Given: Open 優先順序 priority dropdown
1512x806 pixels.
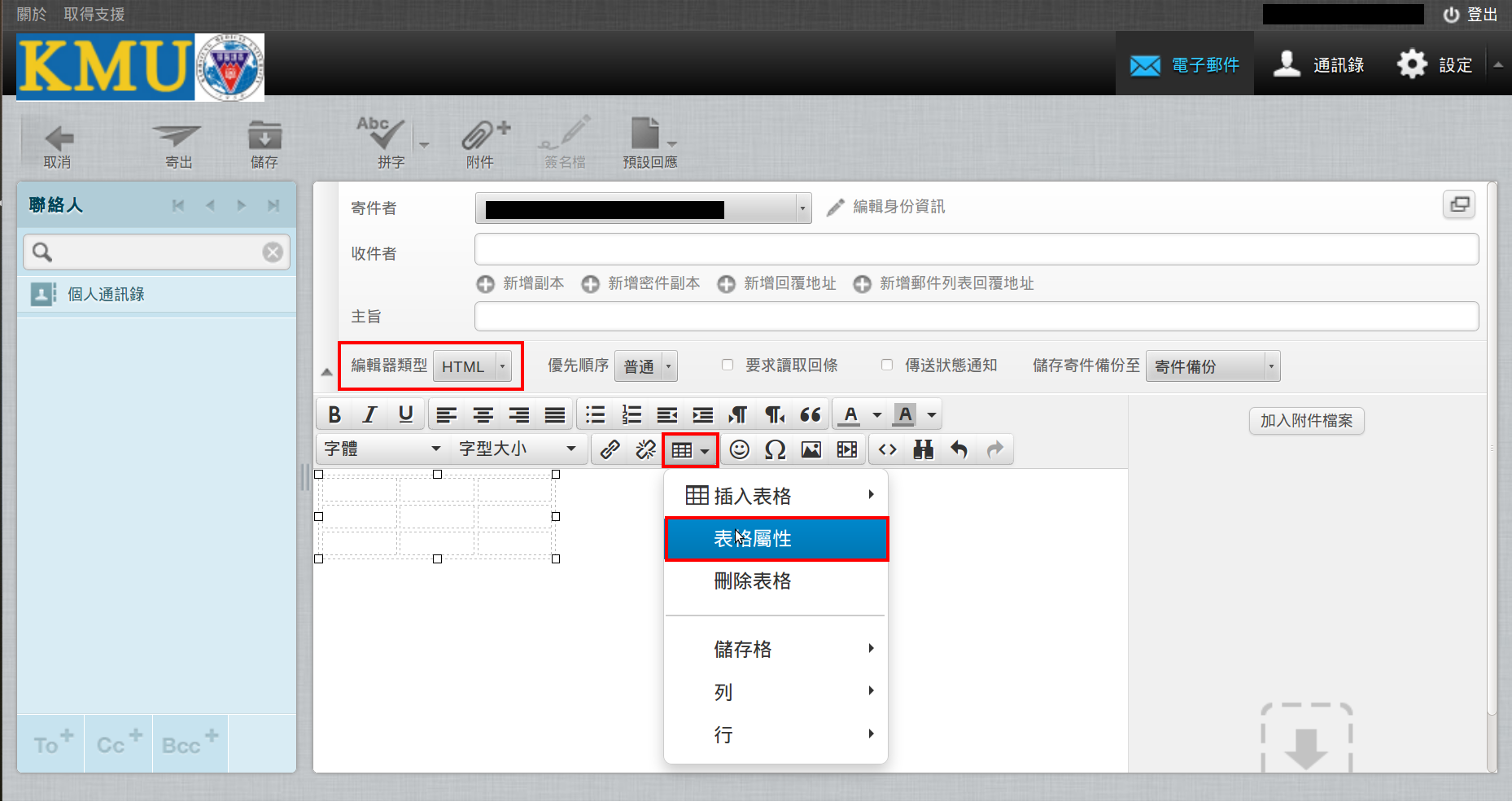Looking at the screenshot, I should (646, 366).
